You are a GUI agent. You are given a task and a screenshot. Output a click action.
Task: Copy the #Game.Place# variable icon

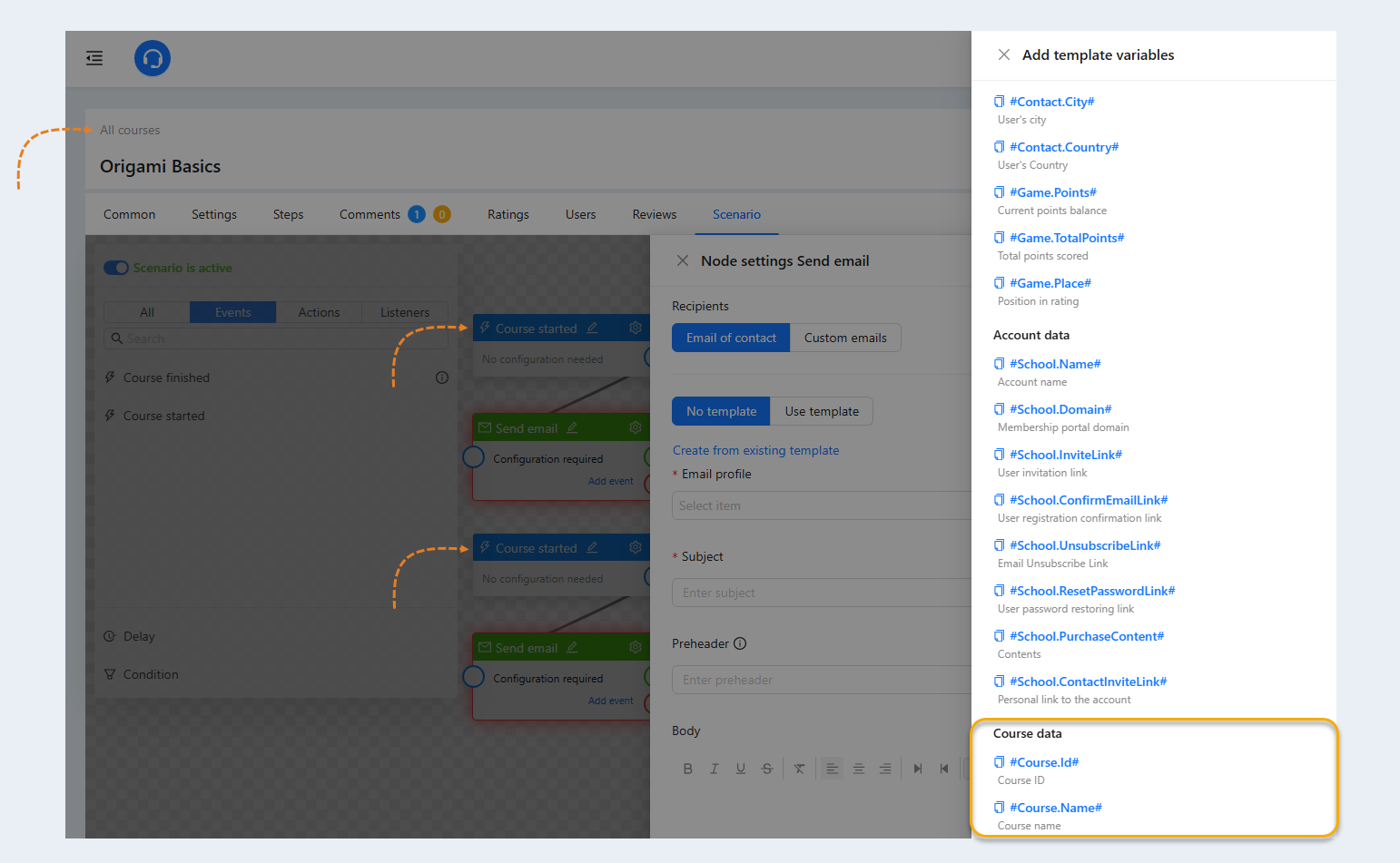click(999, 283)
